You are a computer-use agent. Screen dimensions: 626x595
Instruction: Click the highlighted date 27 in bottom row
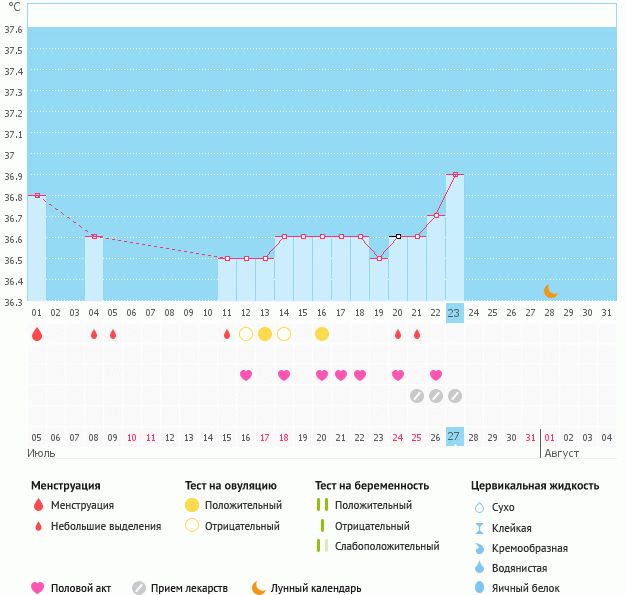(x=454, y=437)
